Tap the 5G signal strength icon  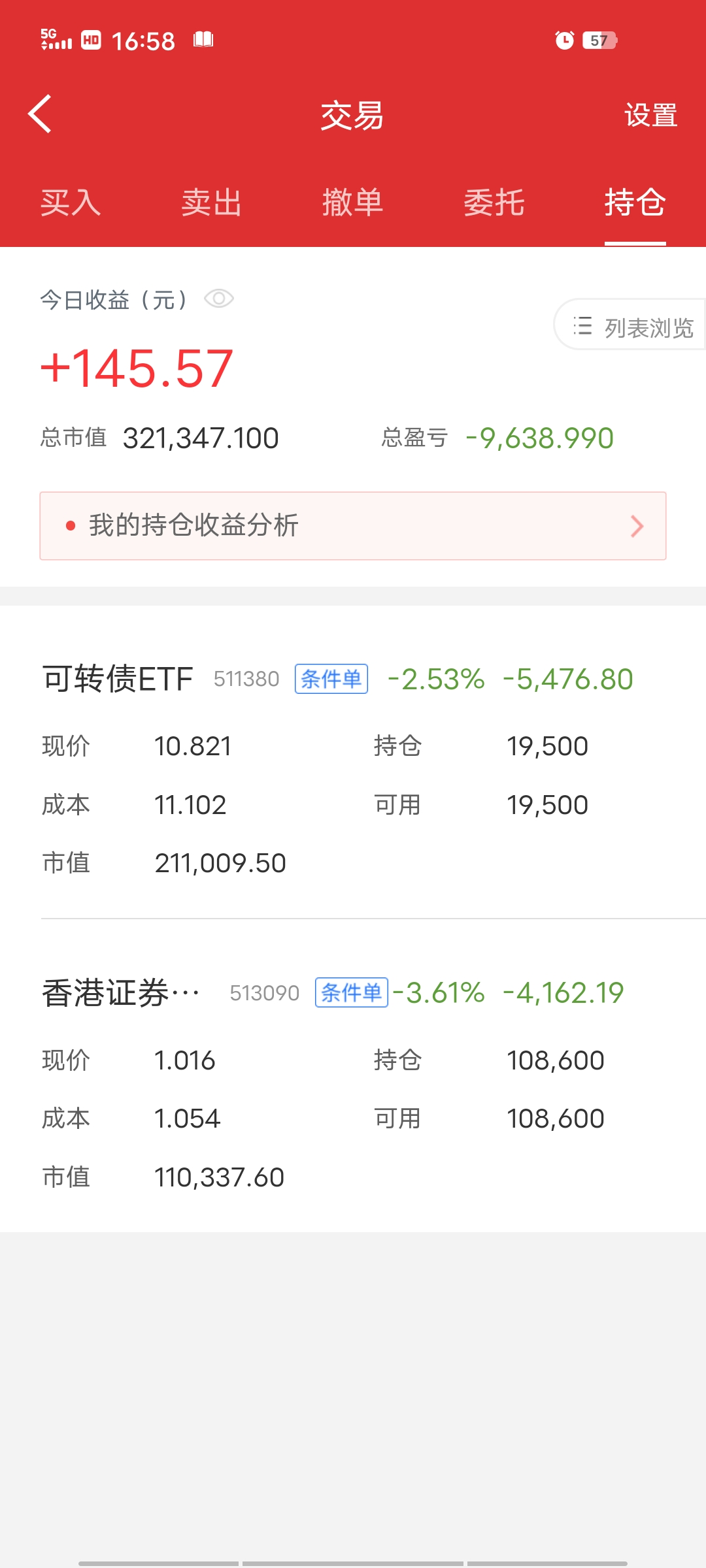[56, 40]
